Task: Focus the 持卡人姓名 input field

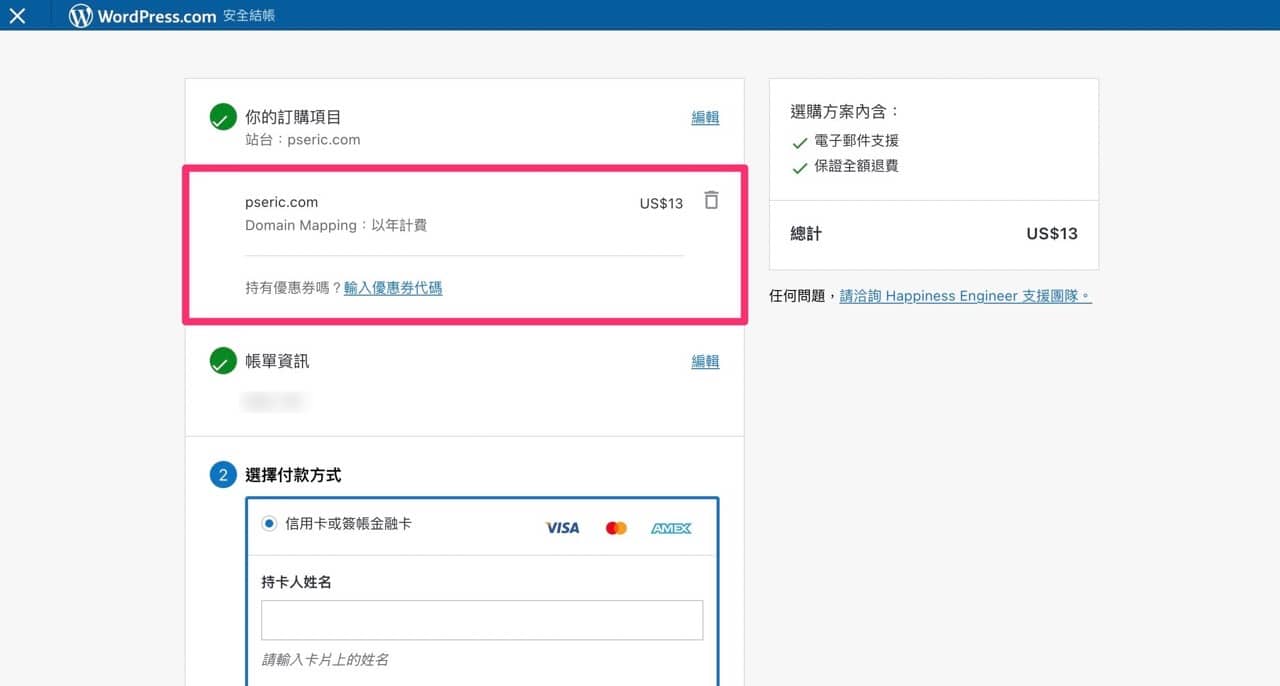Action: point(482,620)
